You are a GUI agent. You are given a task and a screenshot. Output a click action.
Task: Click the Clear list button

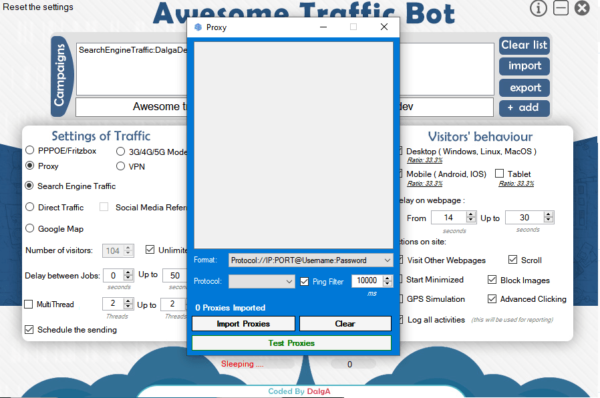point(524,45)
